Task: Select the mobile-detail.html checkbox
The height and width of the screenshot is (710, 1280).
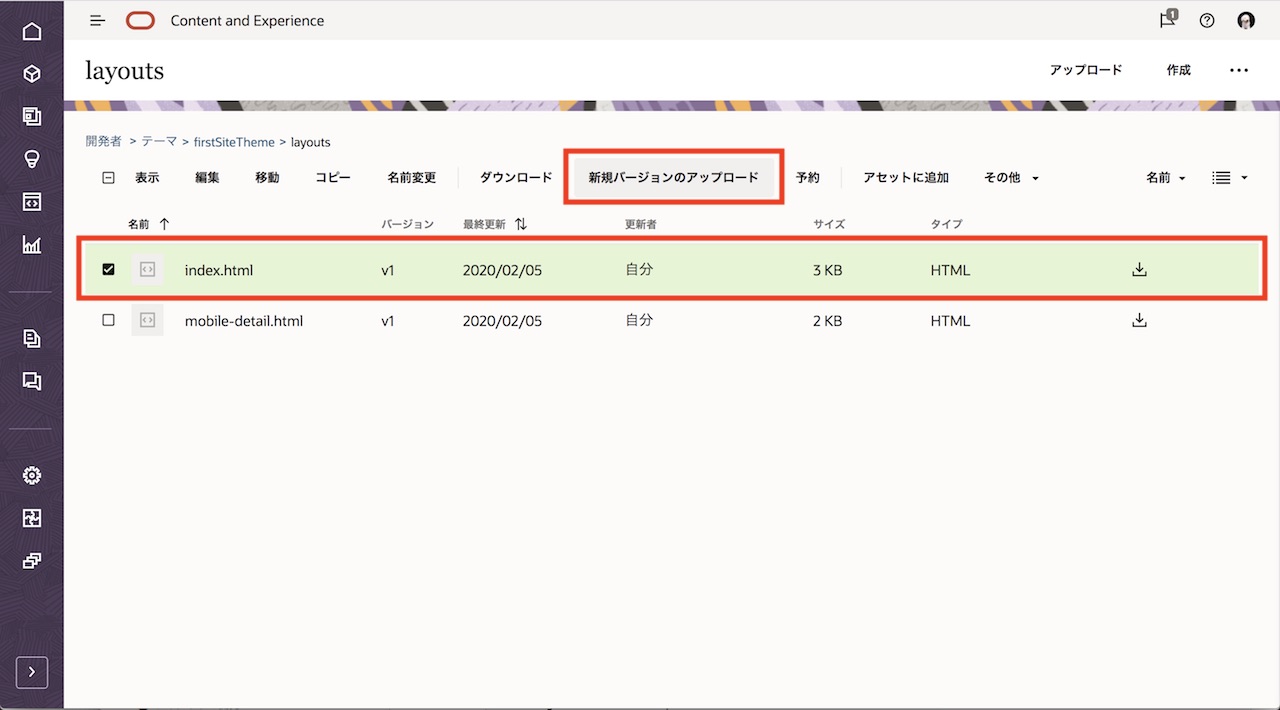Action: (109, 321)
